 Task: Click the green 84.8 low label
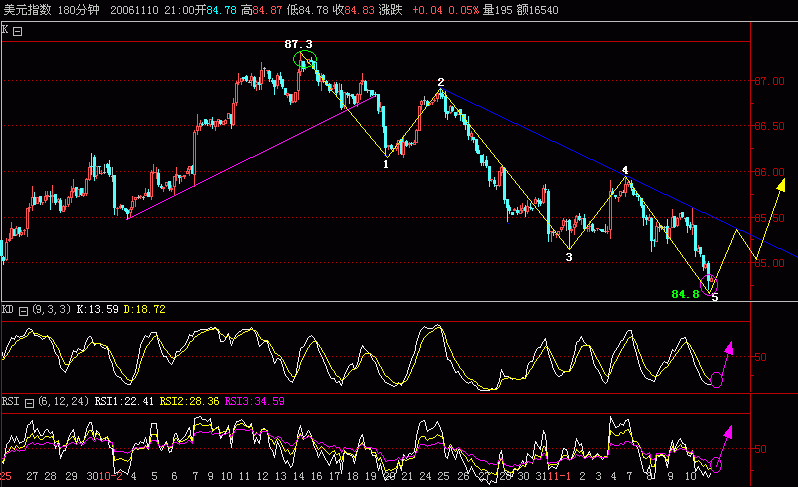coord(685,294)
